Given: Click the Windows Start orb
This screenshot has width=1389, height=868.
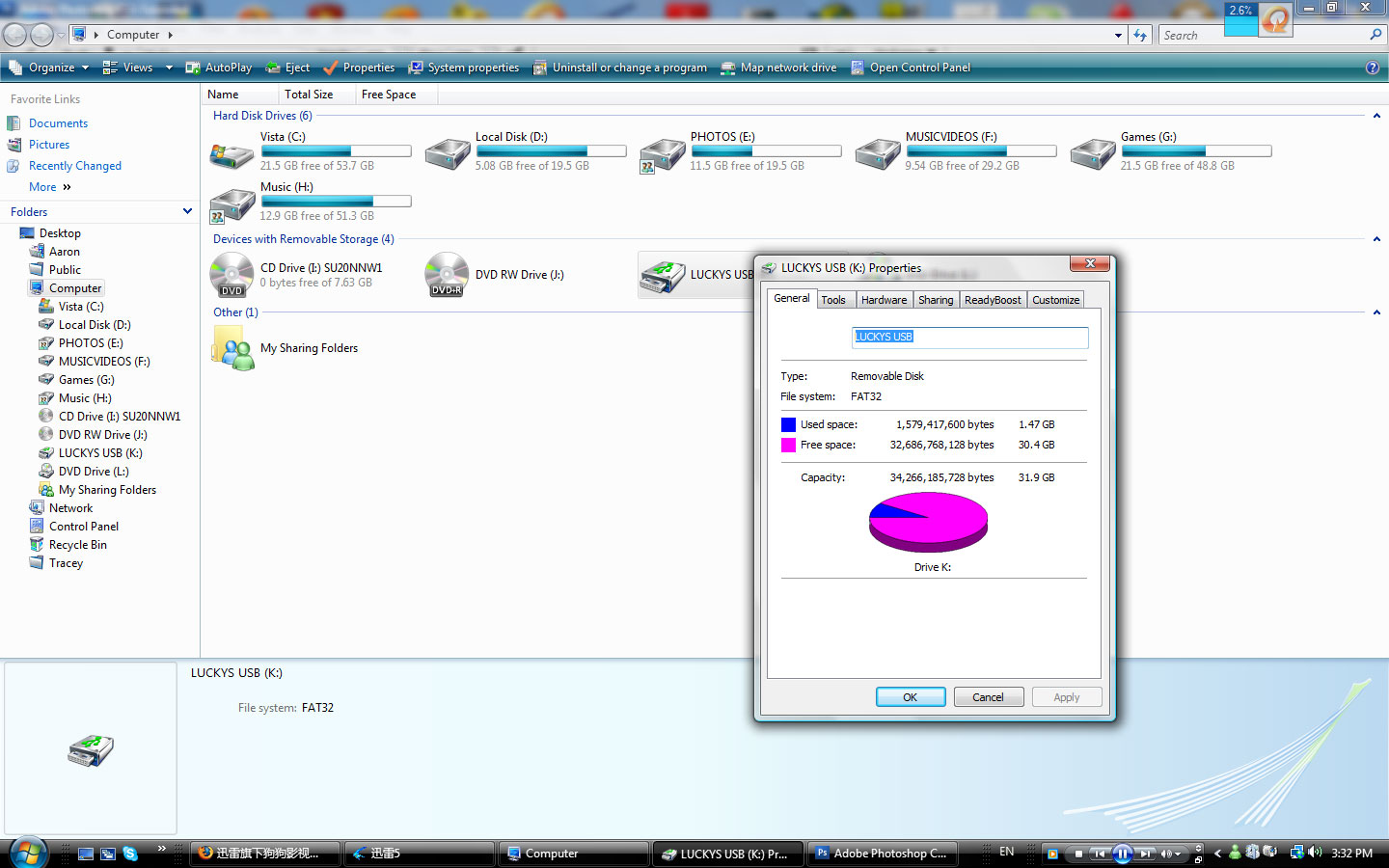Looking at the screenshot, I should click(29, 853).
